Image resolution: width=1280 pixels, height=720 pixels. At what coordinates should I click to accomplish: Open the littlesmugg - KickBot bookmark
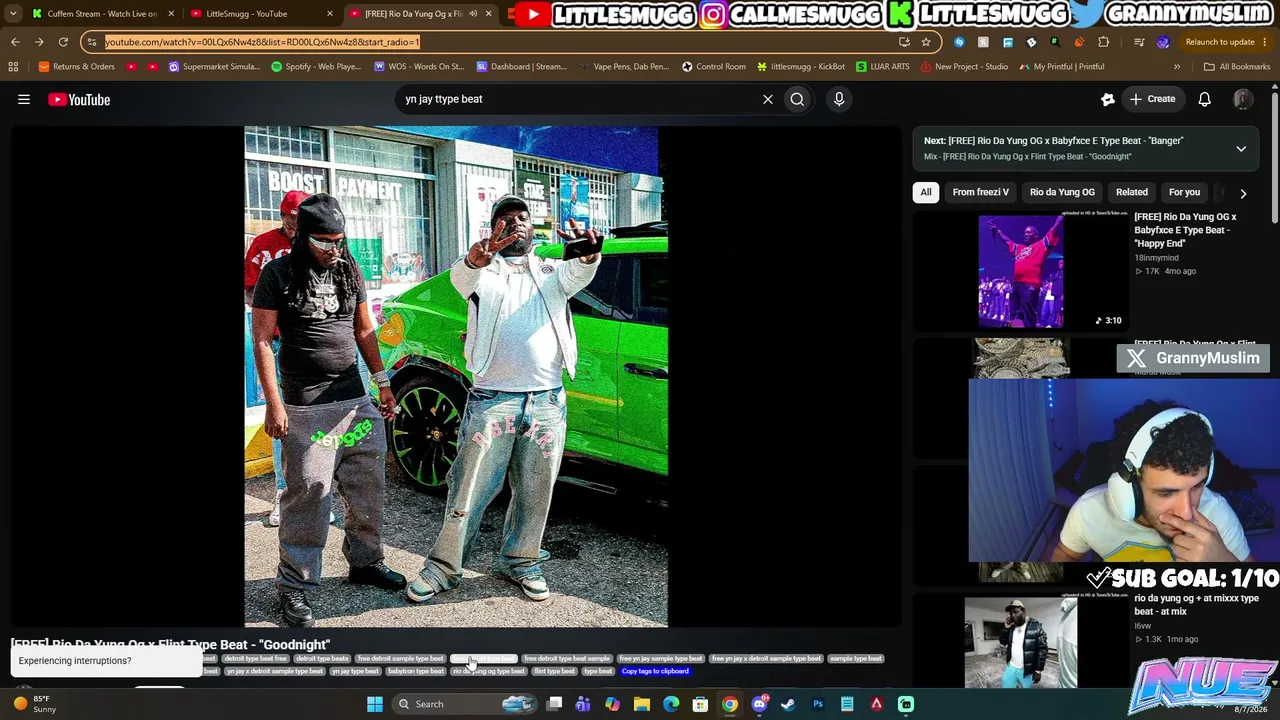click(x=801, y=67)
